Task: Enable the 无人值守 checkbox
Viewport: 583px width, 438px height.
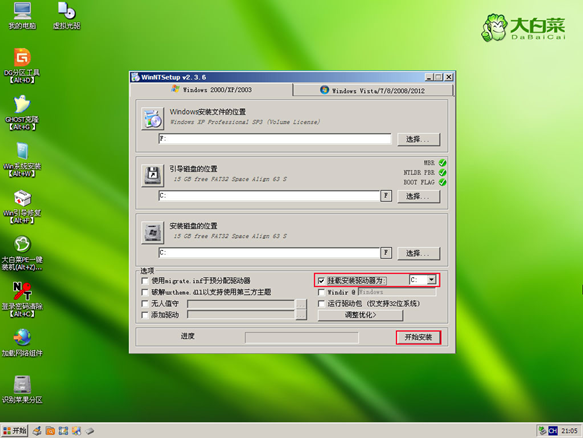Action: coord(145,304)
